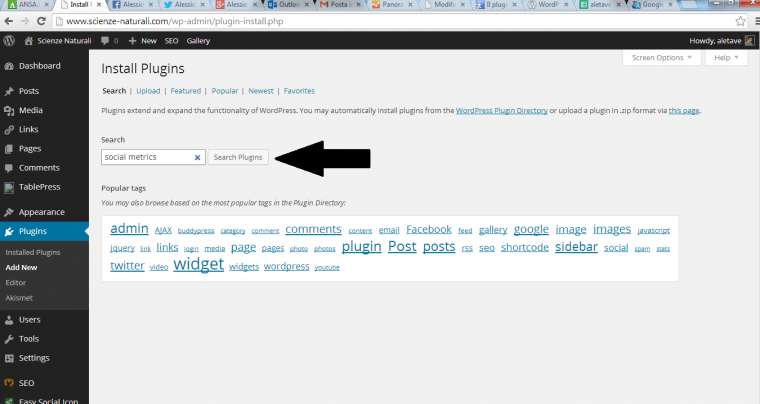Screen dimensions: 760x404
Task: Open the Chrome menu icon
Action: point(757,21)
